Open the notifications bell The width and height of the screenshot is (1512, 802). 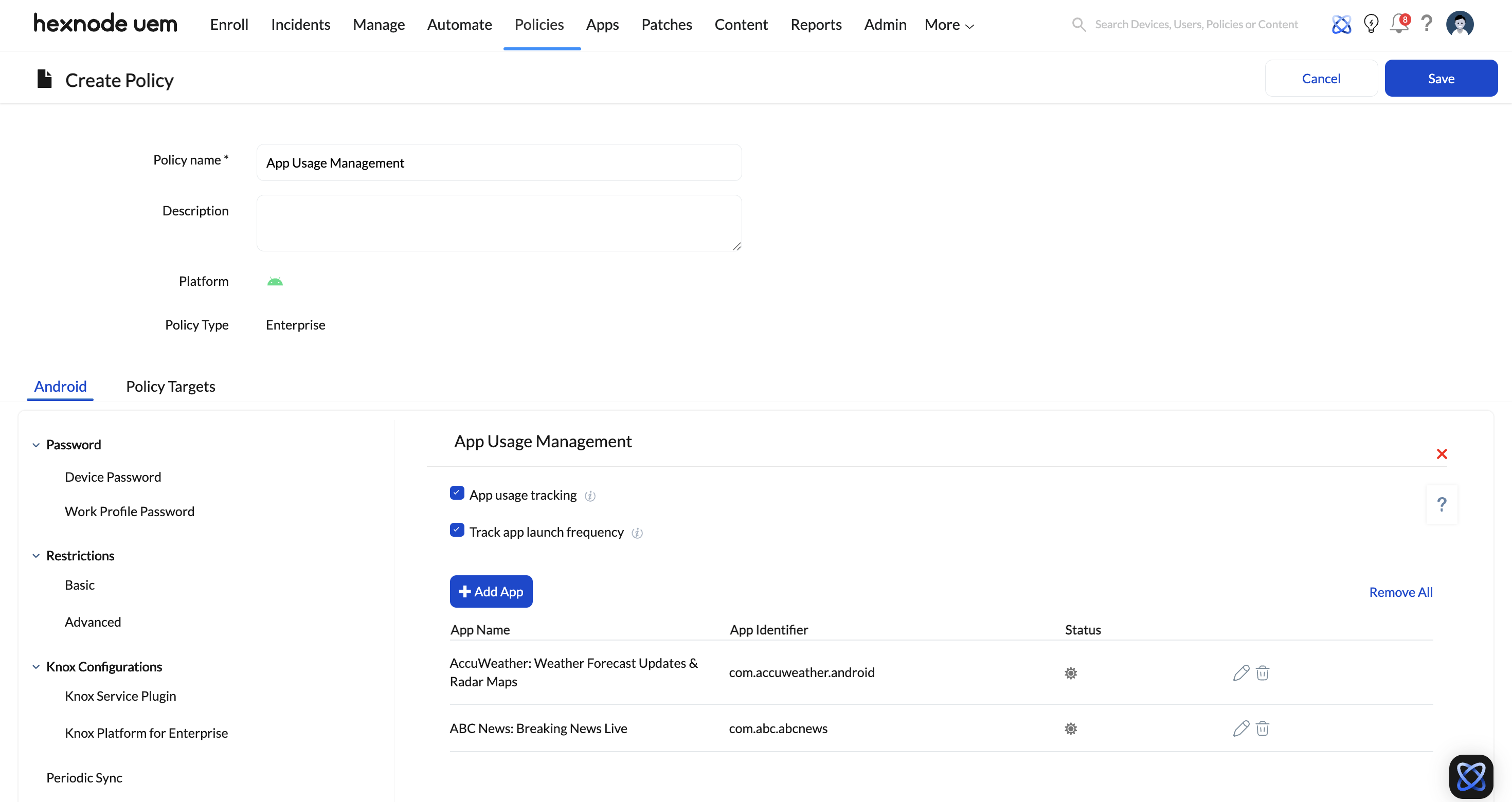point(1399,24)
